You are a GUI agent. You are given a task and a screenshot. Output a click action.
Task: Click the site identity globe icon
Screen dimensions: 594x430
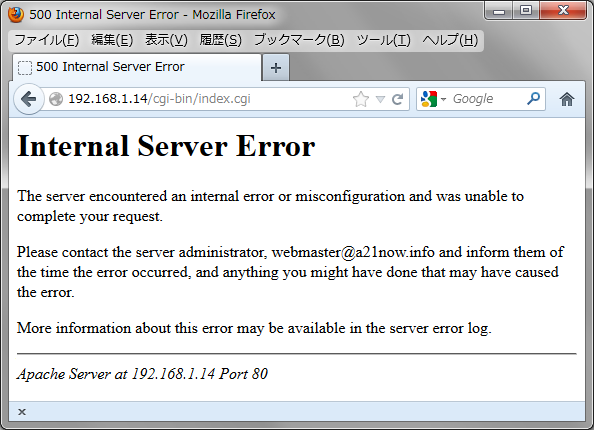point(56,99)
